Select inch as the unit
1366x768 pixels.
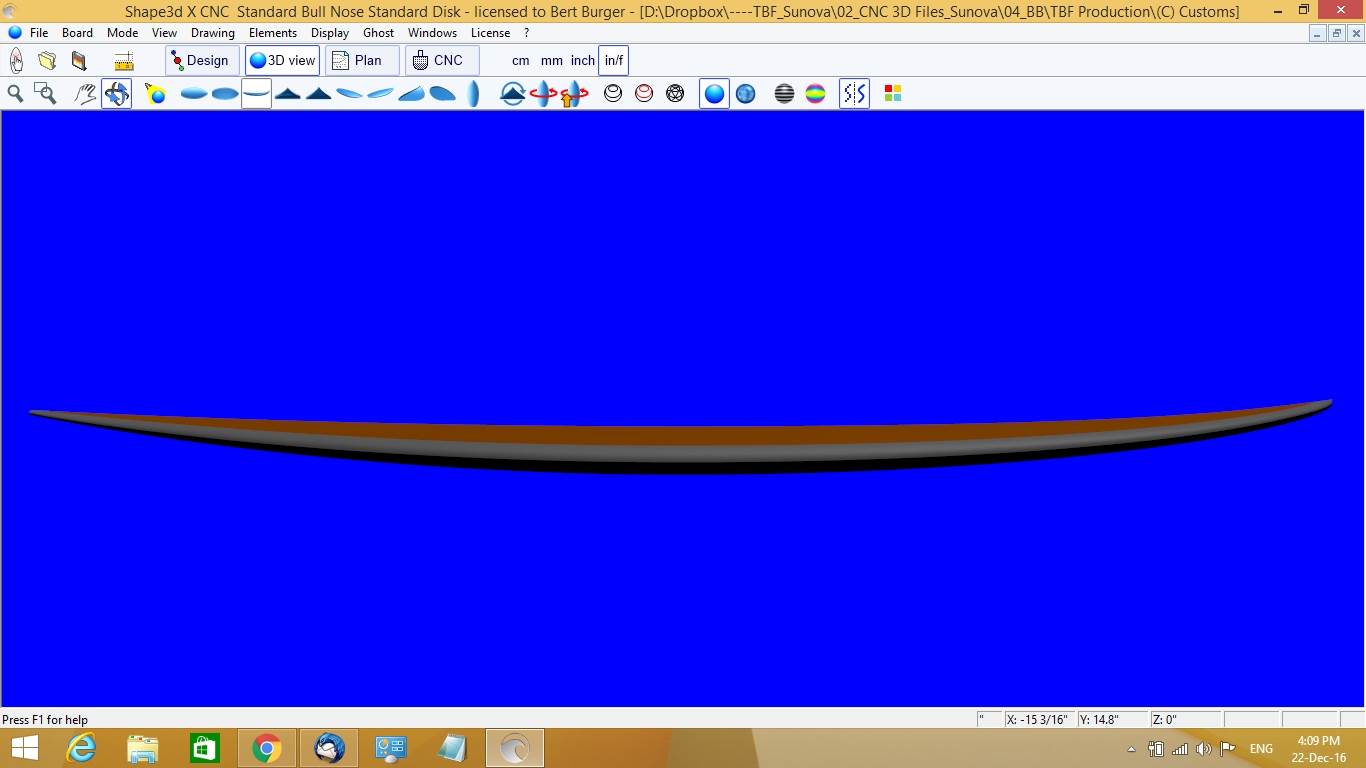click(x=582, y=60)
